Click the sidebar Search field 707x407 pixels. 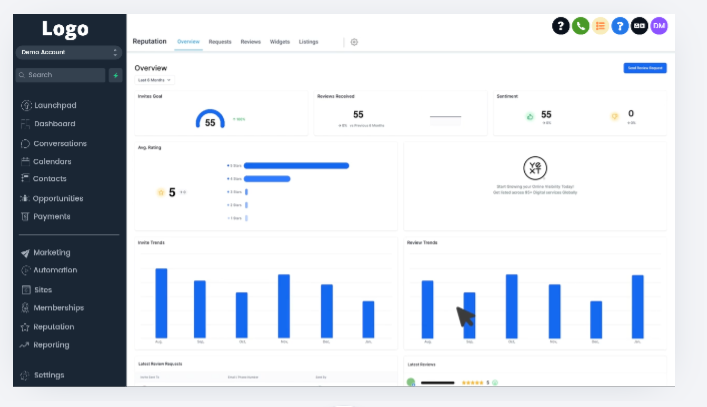(x=62, y=75)
